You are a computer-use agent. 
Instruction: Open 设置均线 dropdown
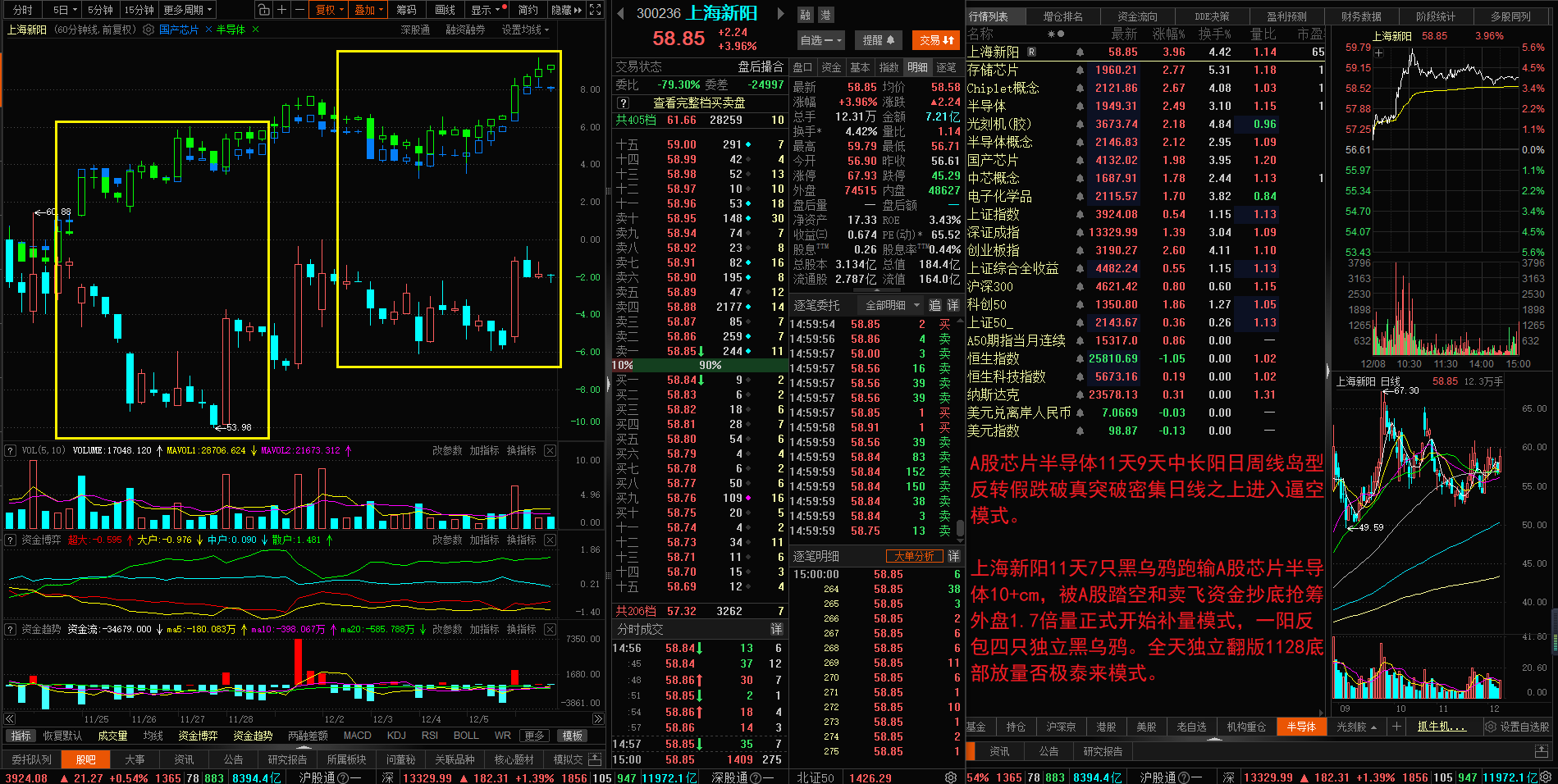point(526,30)
